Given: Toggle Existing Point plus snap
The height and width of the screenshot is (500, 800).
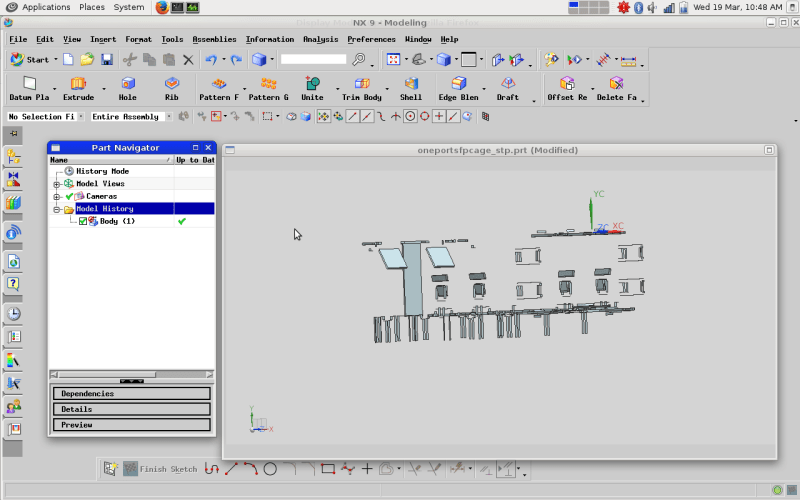Looking at the screenshot, I should click(x=439, y=117).
